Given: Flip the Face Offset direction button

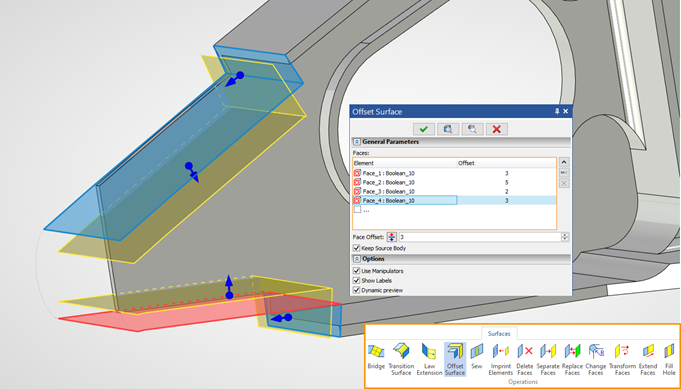Looking at the screenshot, I should [x=392, y=237].
